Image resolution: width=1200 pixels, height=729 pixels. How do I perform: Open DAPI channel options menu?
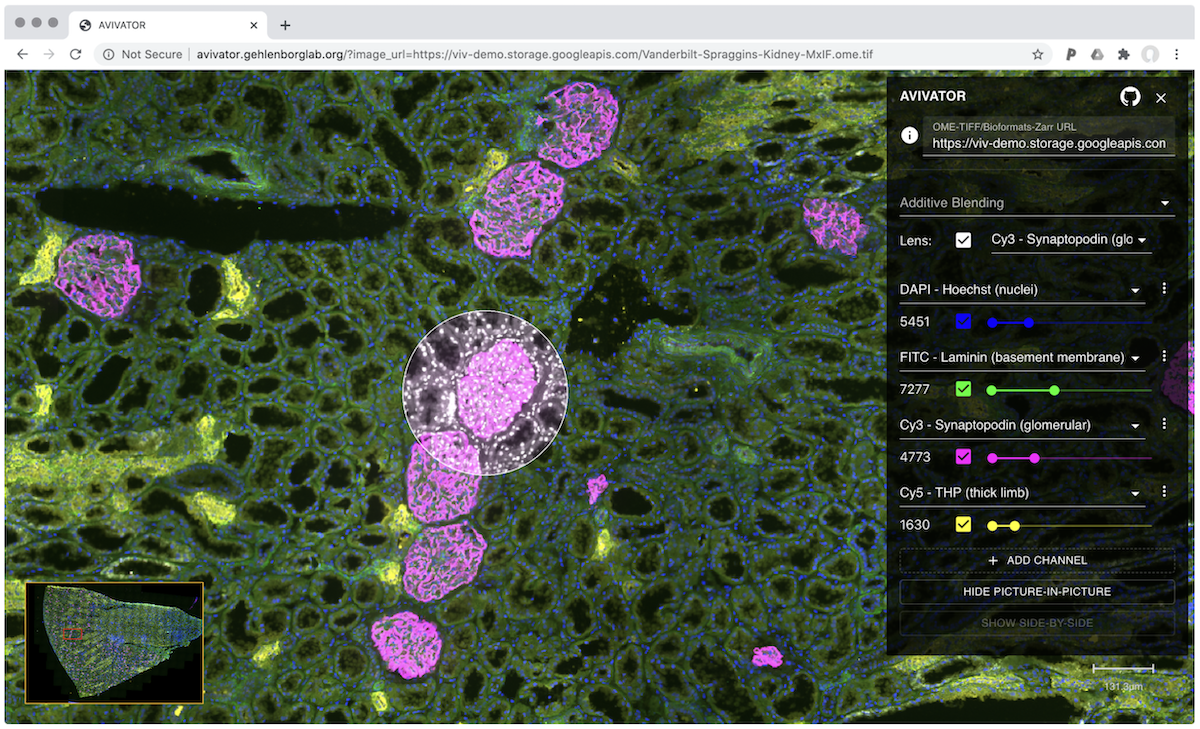1164,289
